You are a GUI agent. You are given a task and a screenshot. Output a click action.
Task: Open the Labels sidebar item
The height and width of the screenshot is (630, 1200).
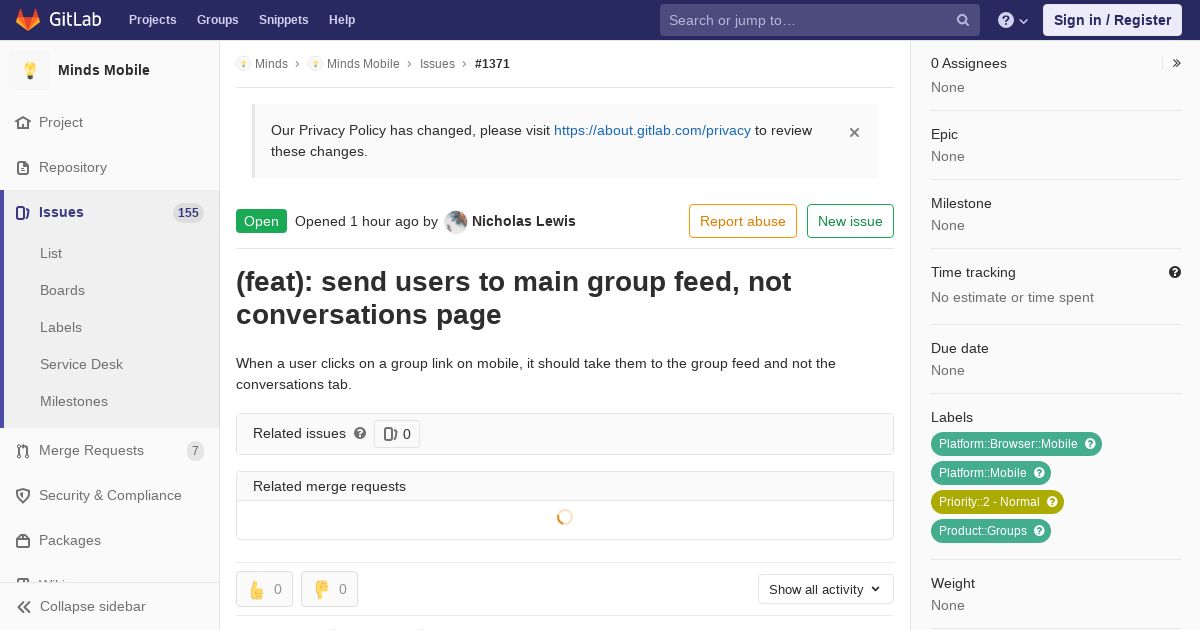61,327
